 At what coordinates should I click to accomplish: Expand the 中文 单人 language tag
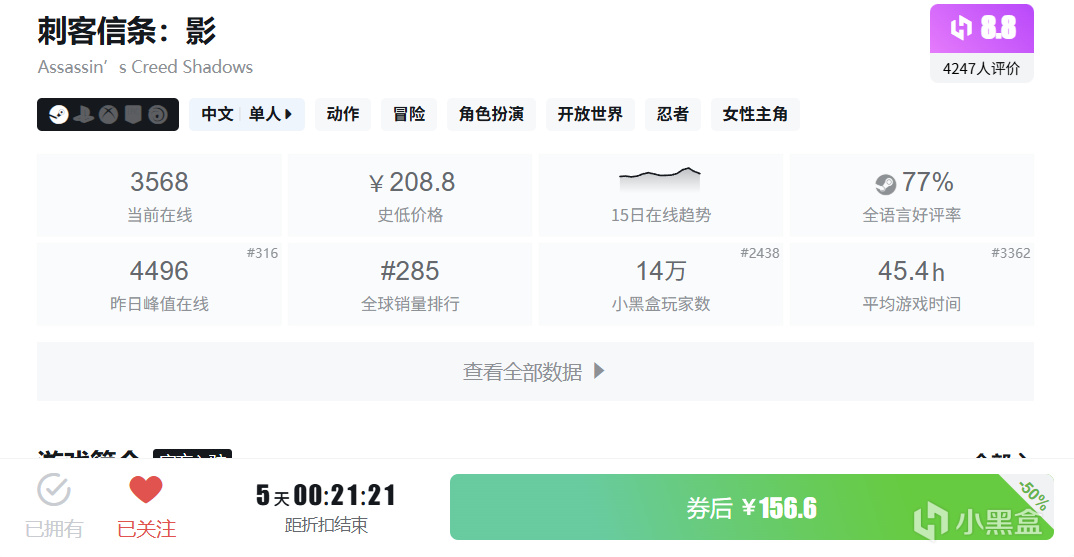click(x=247, y=114)
